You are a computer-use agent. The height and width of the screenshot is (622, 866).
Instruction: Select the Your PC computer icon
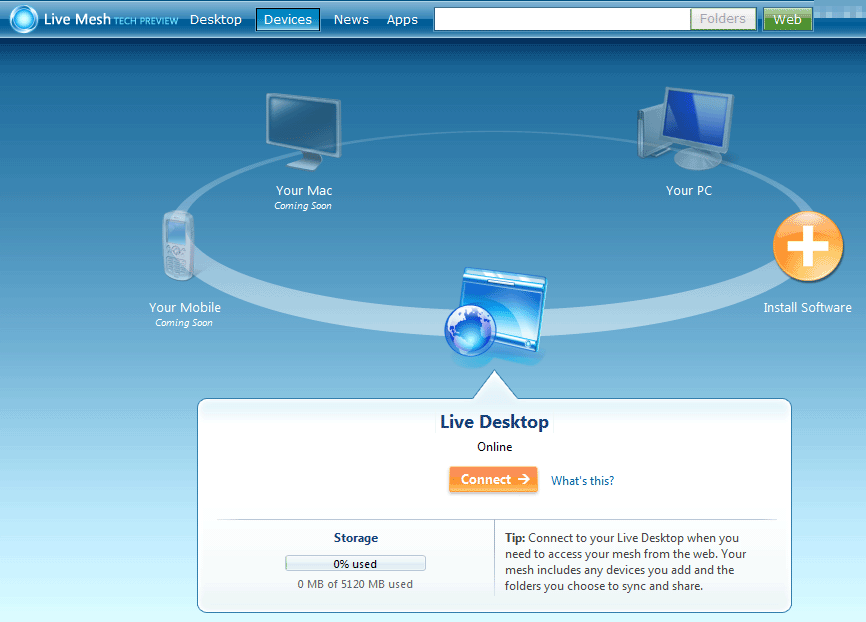coord(686,128)
